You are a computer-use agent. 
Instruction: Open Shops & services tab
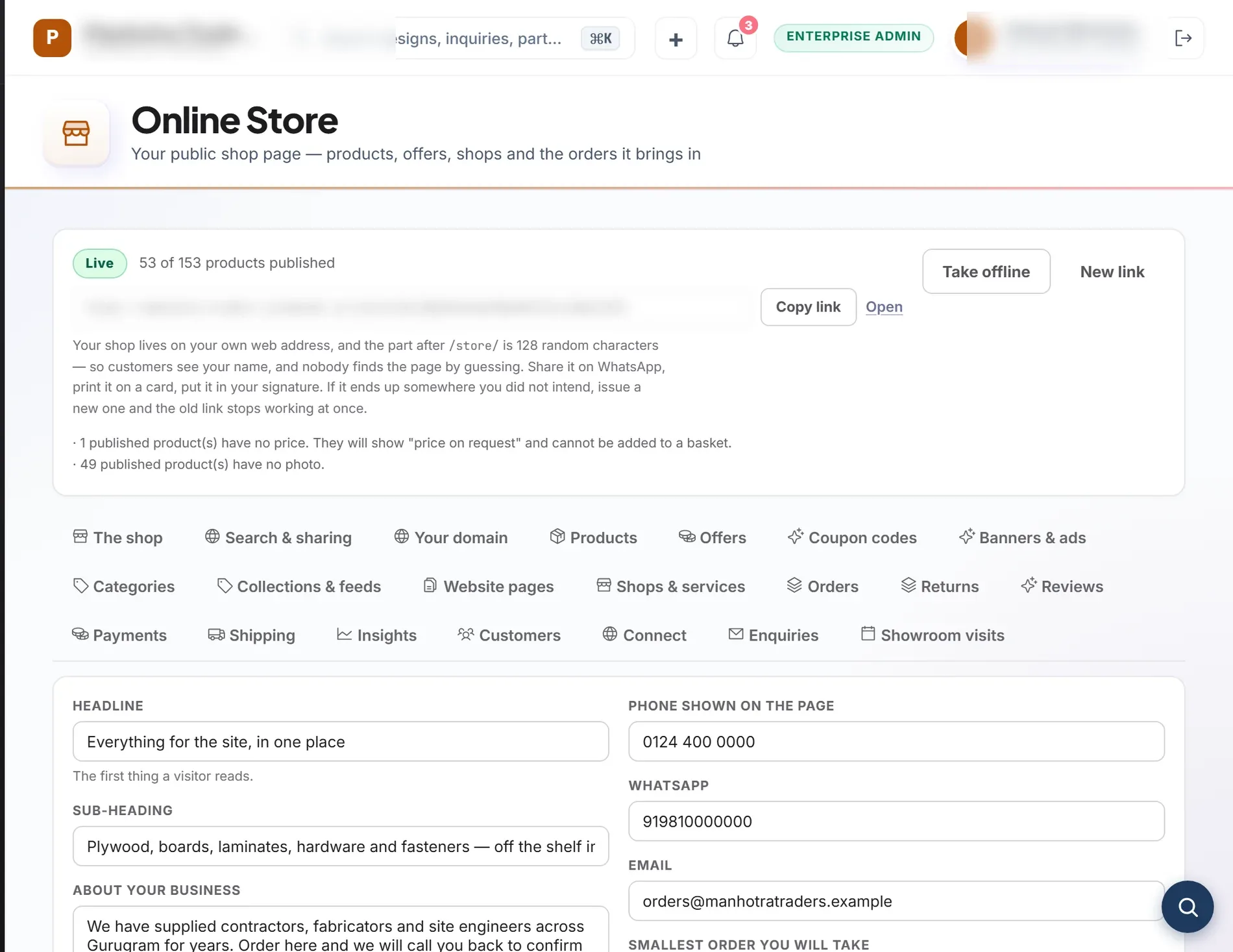coord(670,586)
